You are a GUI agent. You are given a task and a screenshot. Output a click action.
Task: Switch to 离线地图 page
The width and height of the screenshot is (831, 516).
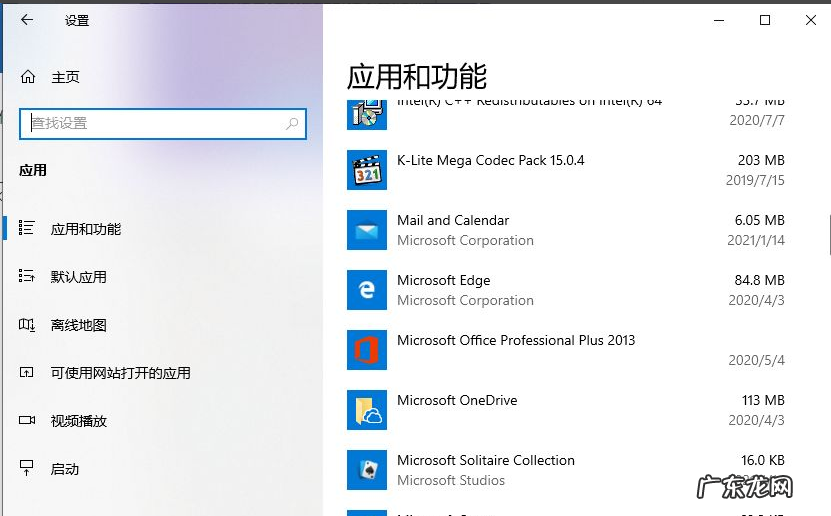pyautogui.click(x=78, y=325)
